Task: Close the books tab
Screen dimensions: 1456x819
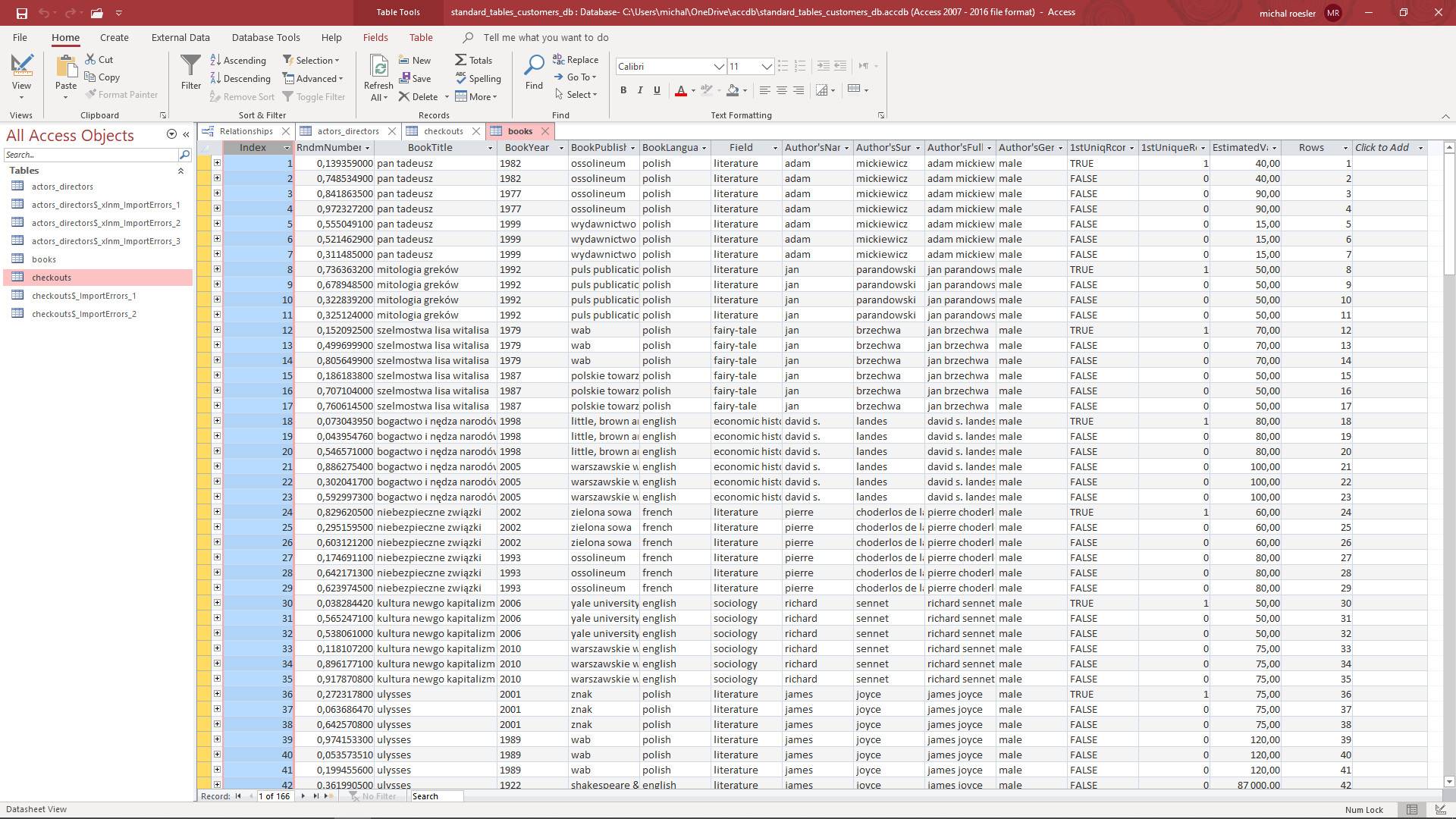Action: click(x=545, y=131)
